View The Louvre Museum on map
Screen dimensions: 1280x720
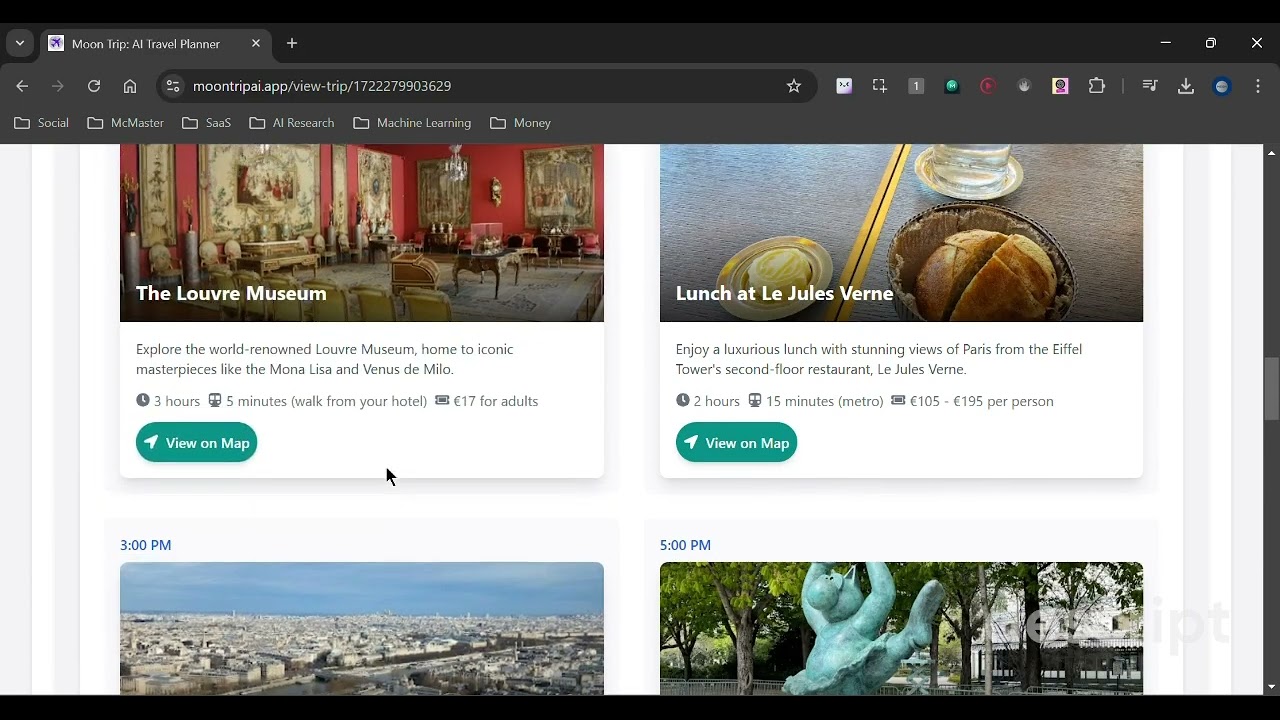[196, 443]
